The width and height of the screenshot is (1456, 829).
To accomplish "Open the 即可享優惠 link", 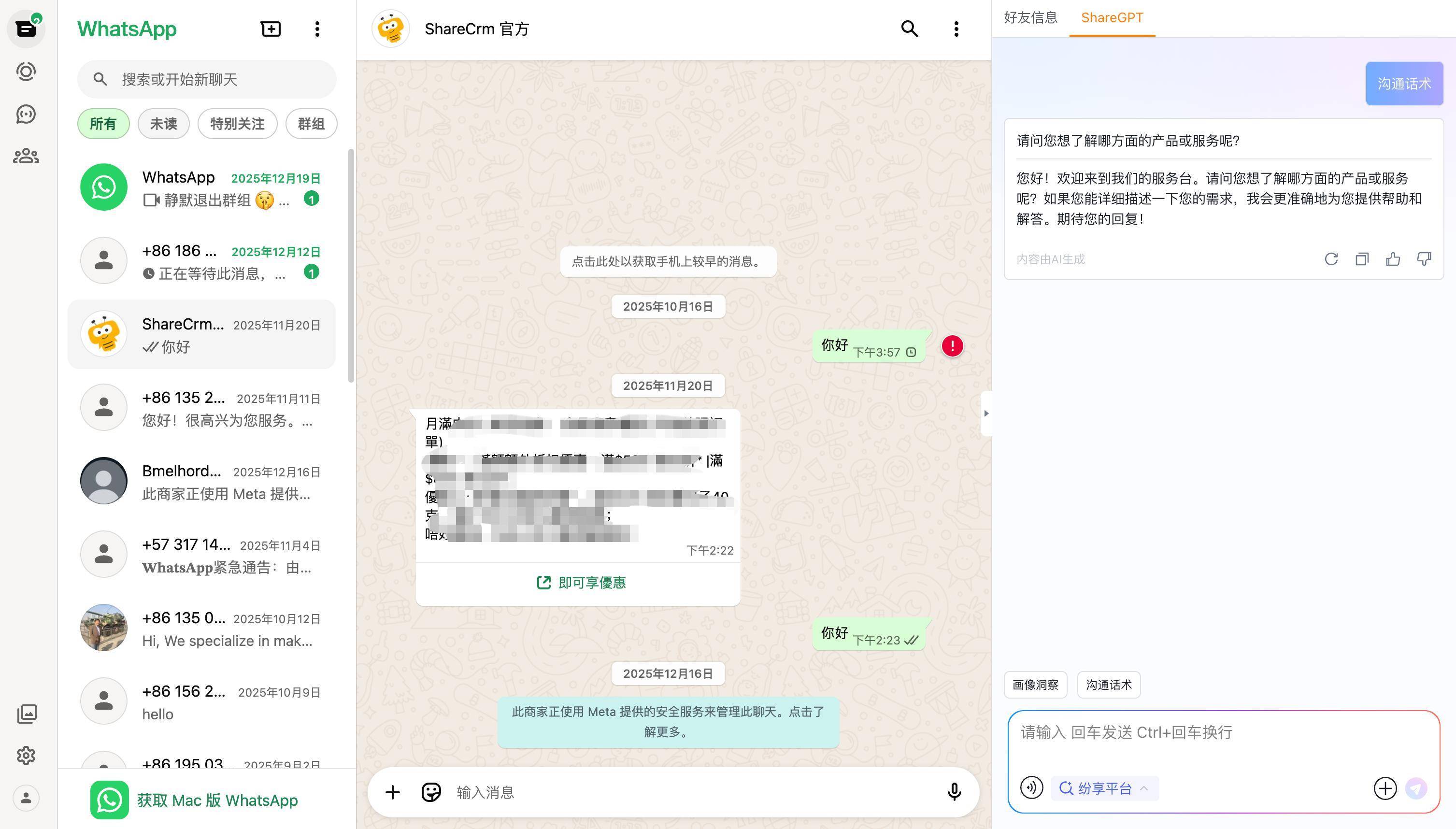I will (x=581, y=583).
